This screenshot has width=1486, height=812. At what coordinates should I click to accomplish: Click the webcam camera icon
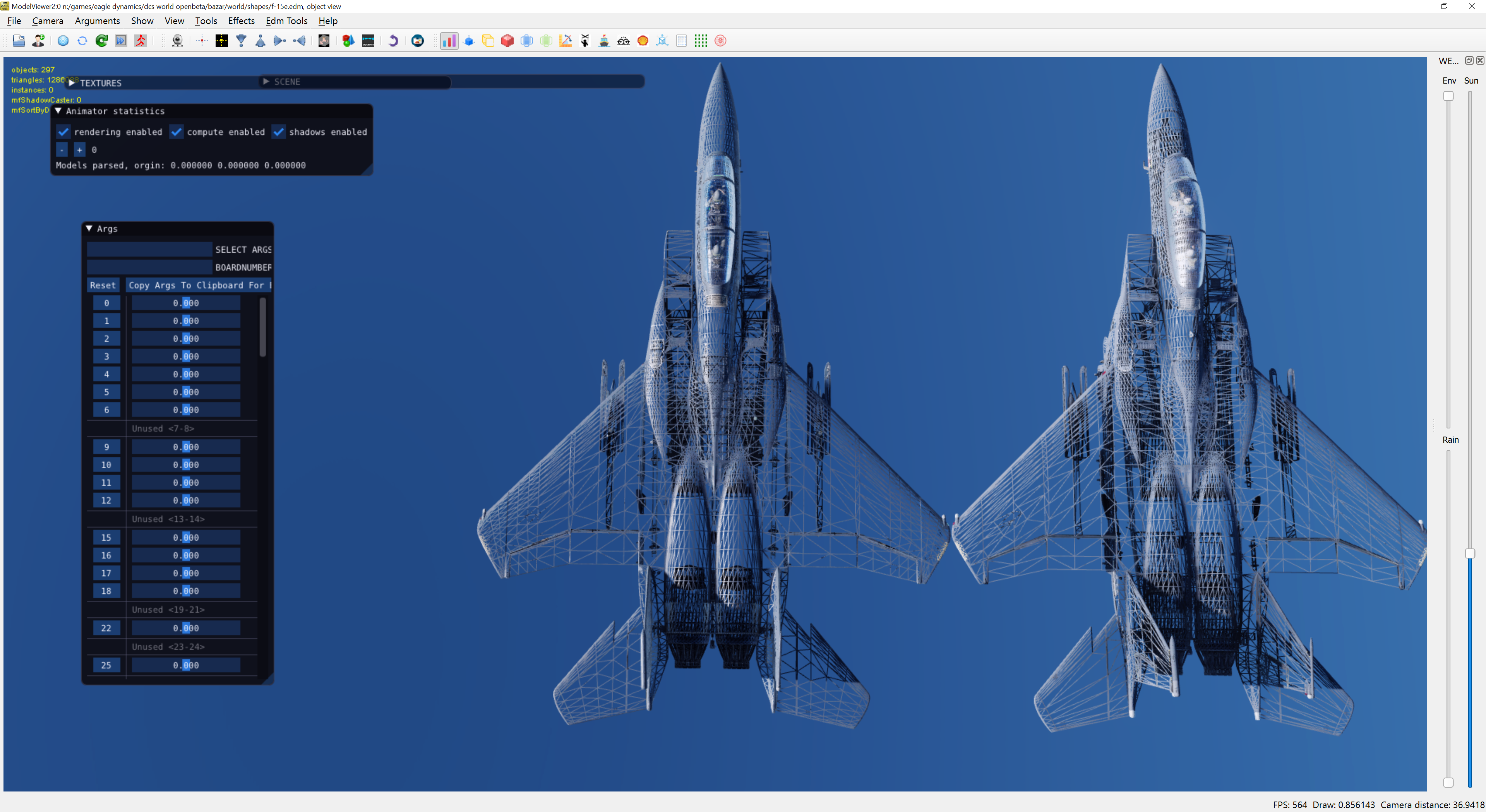178,41
